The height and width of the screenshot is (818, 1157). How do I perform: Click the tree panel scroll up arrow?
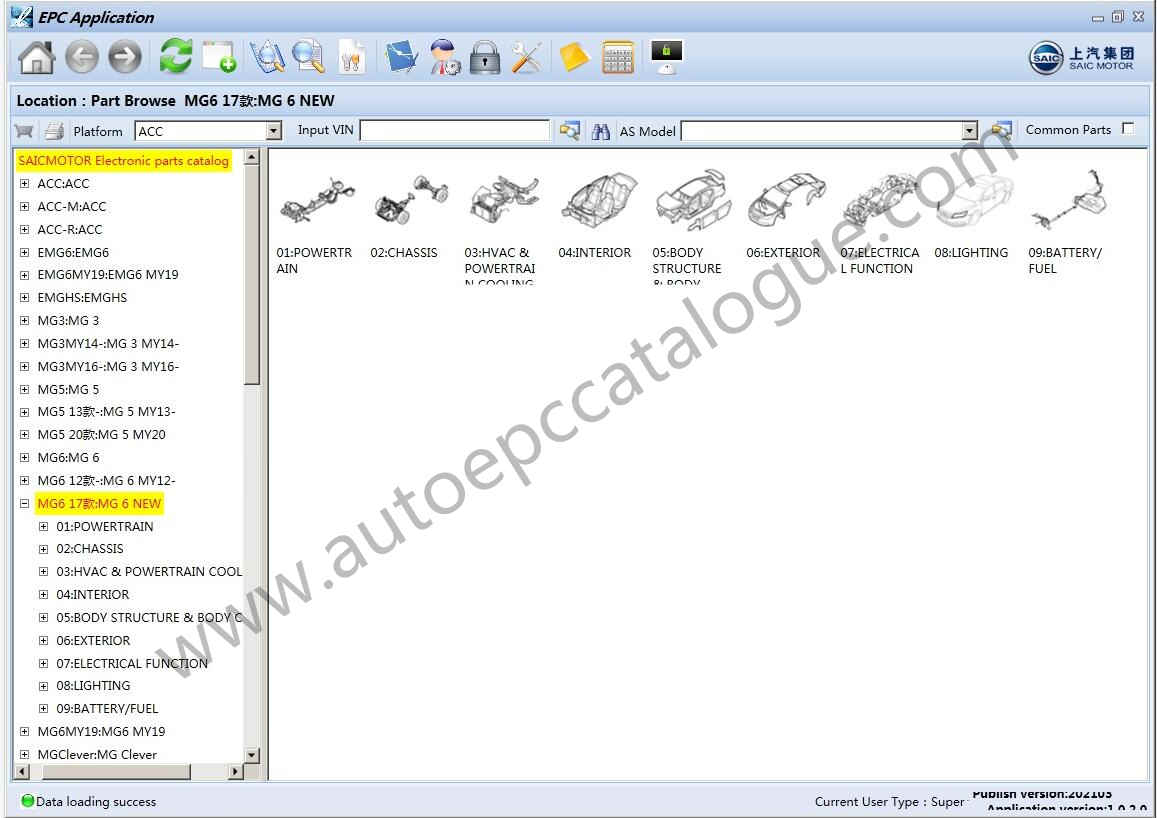[252, 157]
